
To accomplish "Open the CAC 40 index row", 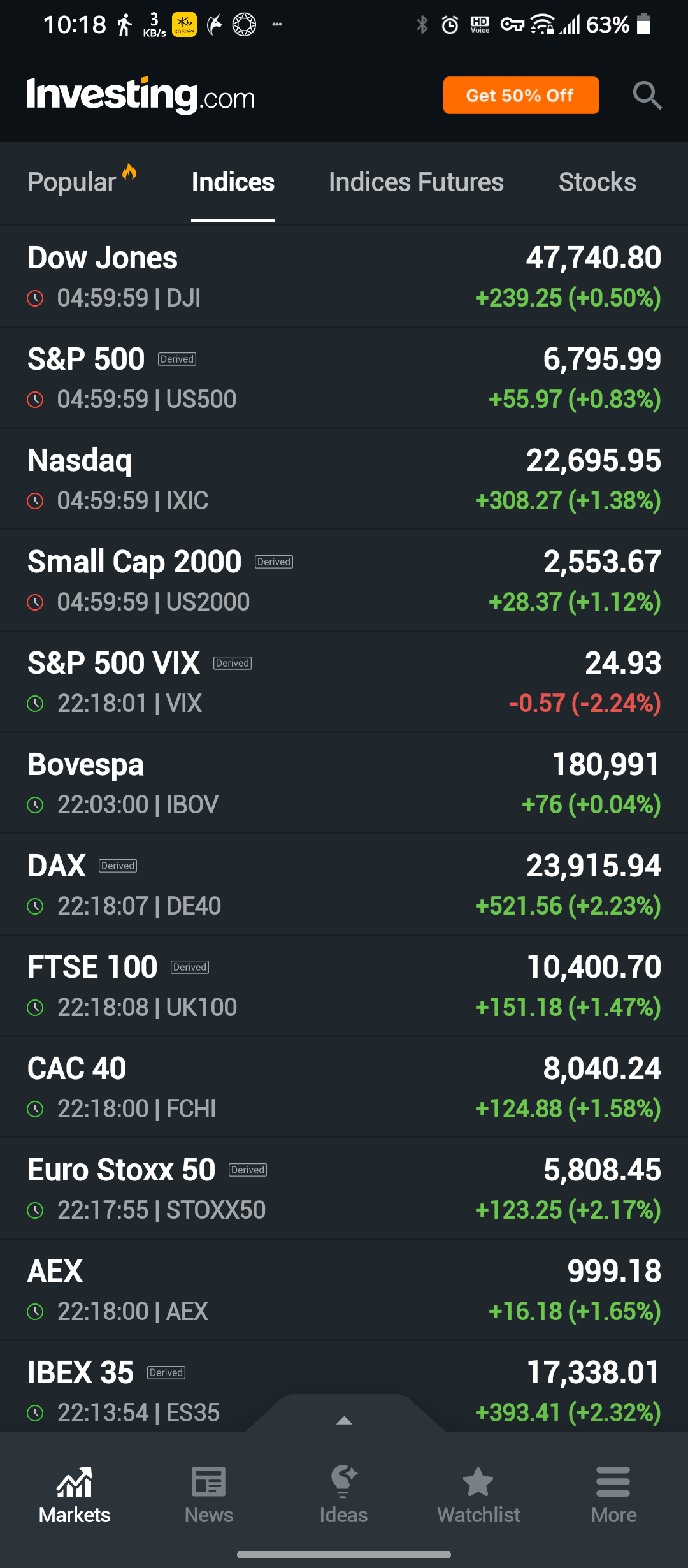I will pyautogui.click(x=344, y=1087).
